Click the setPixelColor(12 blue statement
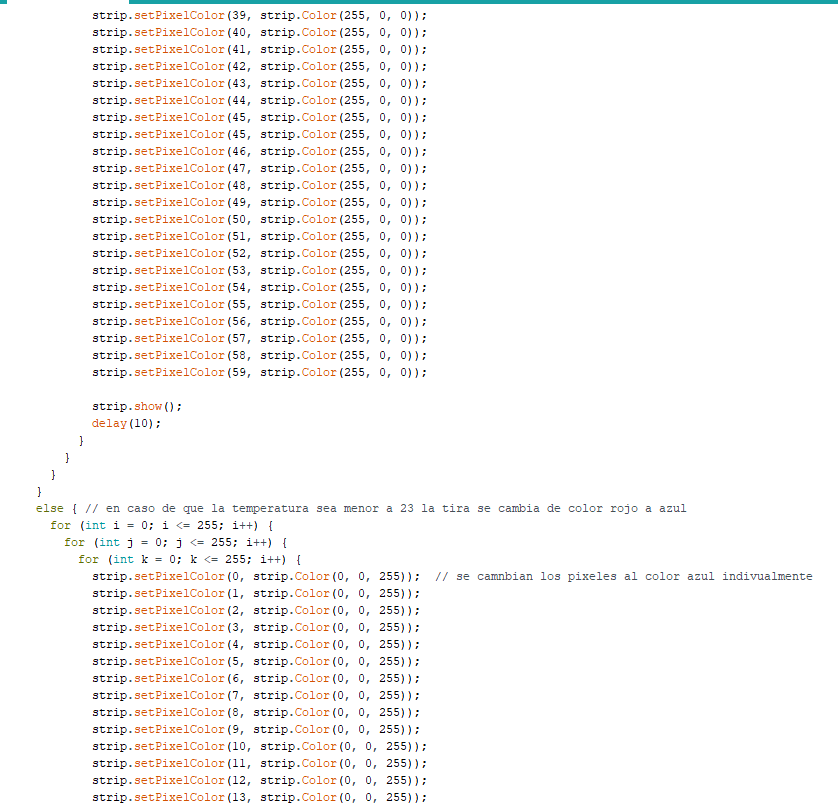This screenshot has height=806, width=838. click(x=259, y=781)
